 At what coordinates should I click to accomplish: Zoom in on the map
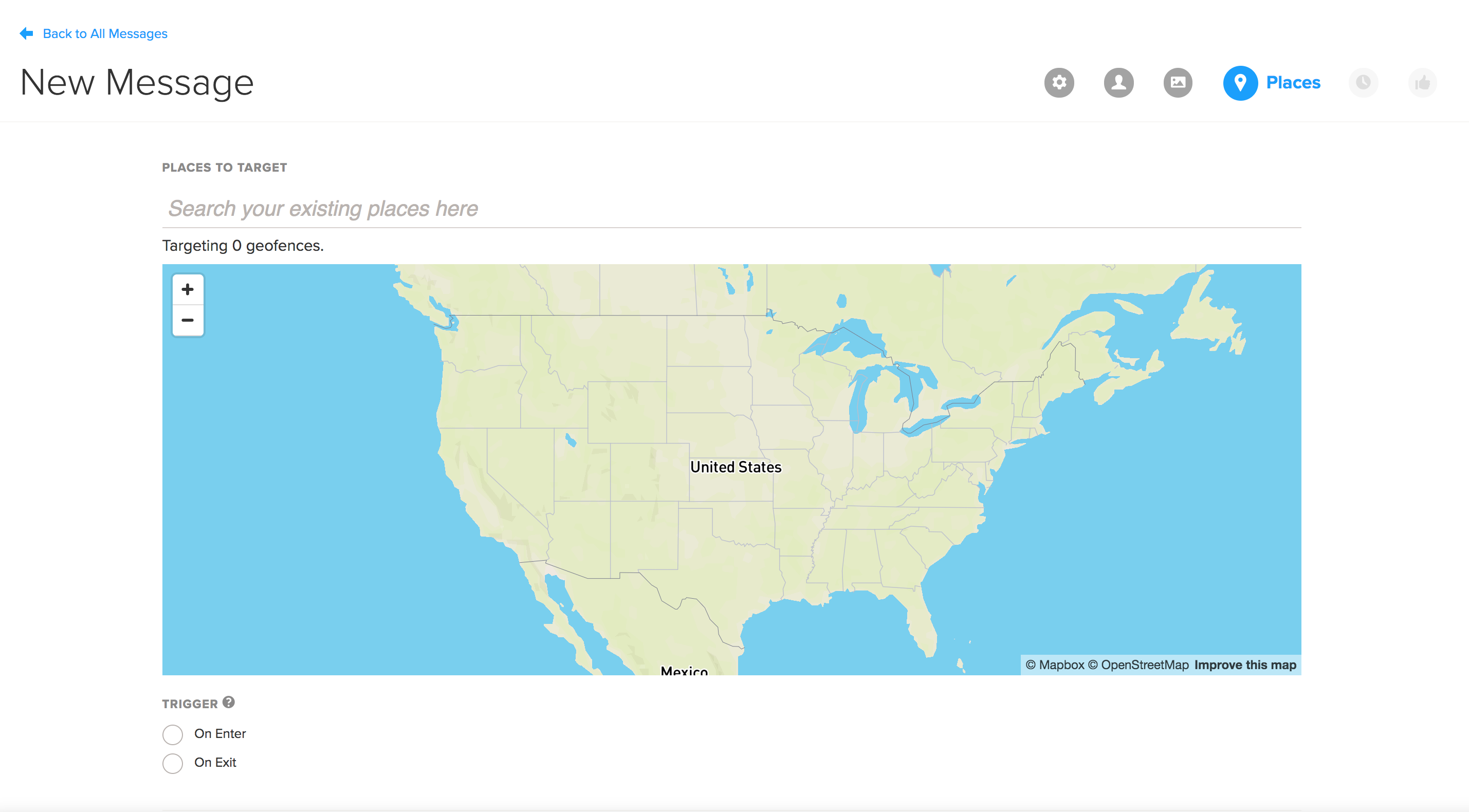[188, 290]
